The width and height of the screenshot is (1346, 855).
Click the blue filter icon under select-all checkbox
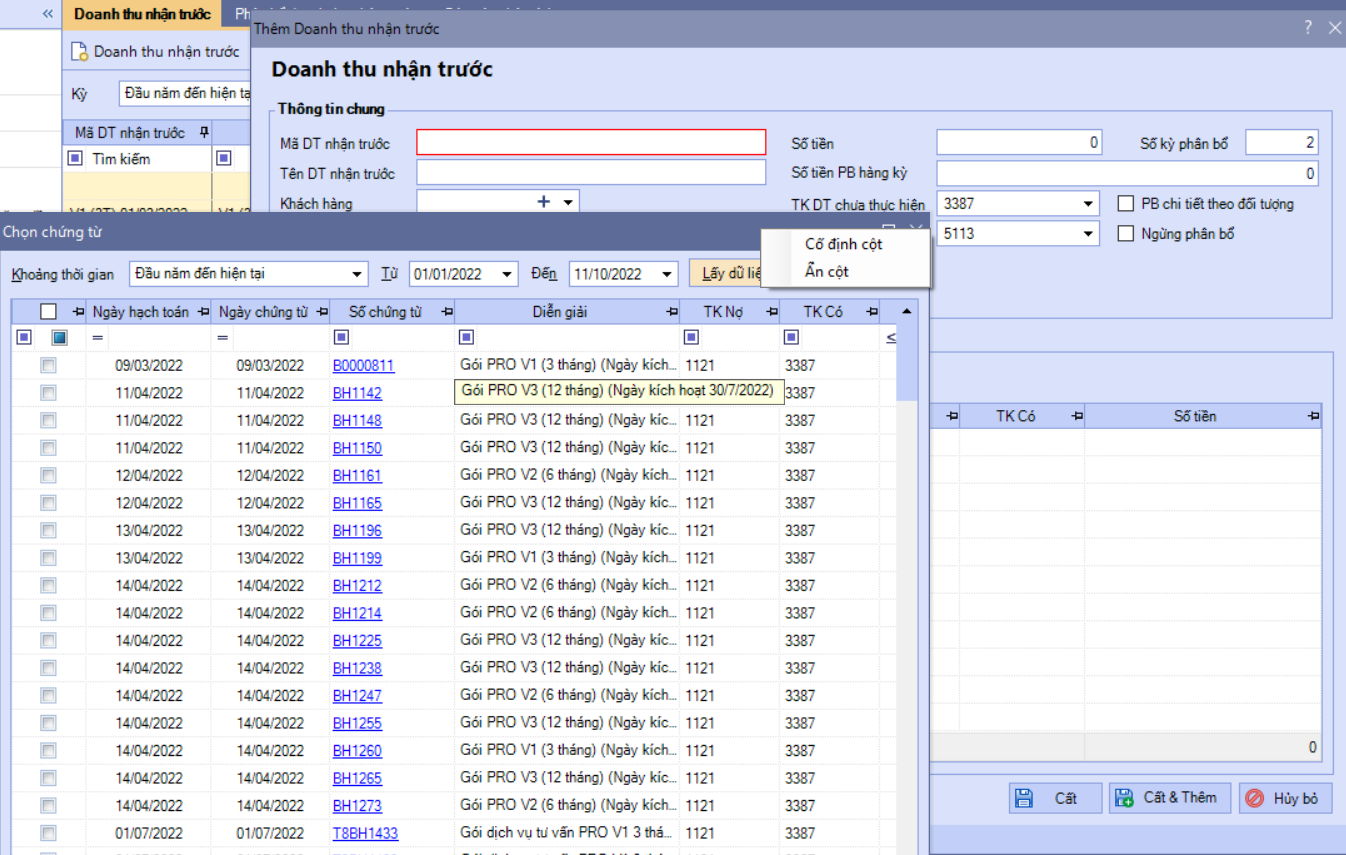[x=59, y=338]
